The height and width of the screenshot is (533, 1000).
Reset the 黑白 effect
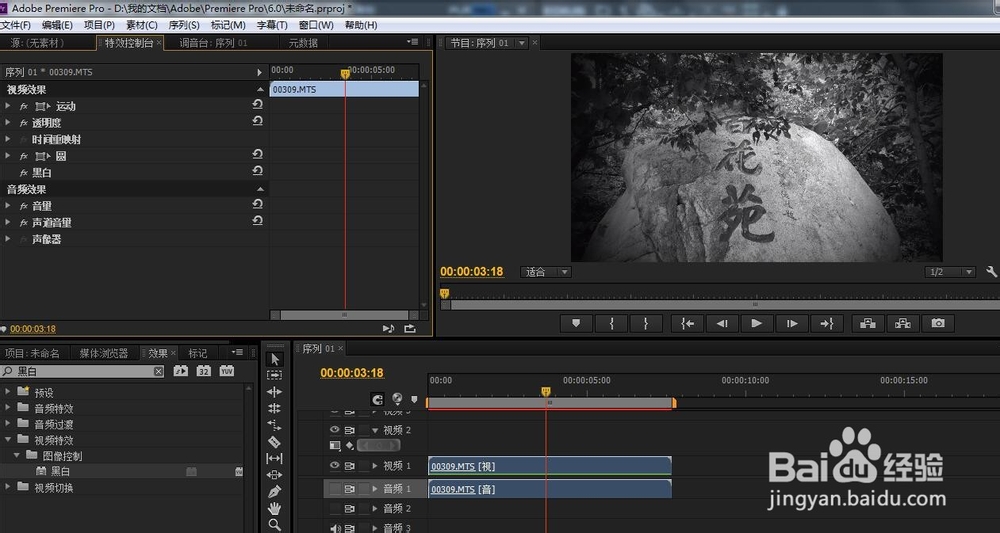(258, 170)
